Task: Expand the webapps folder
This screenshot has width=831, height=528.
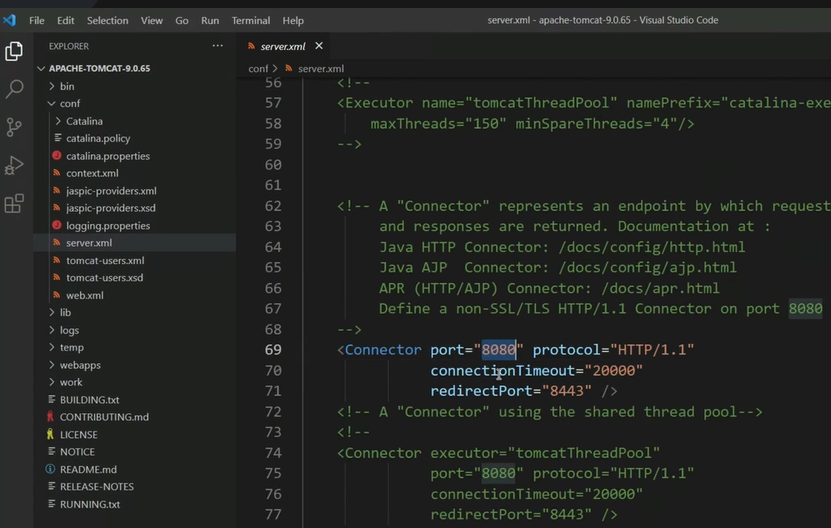Action: (x=51, y=365)
